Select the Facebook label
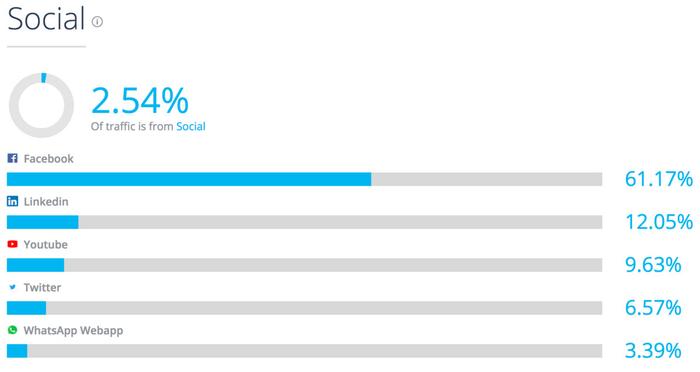The image size is (700, 372). pos(49,159)
